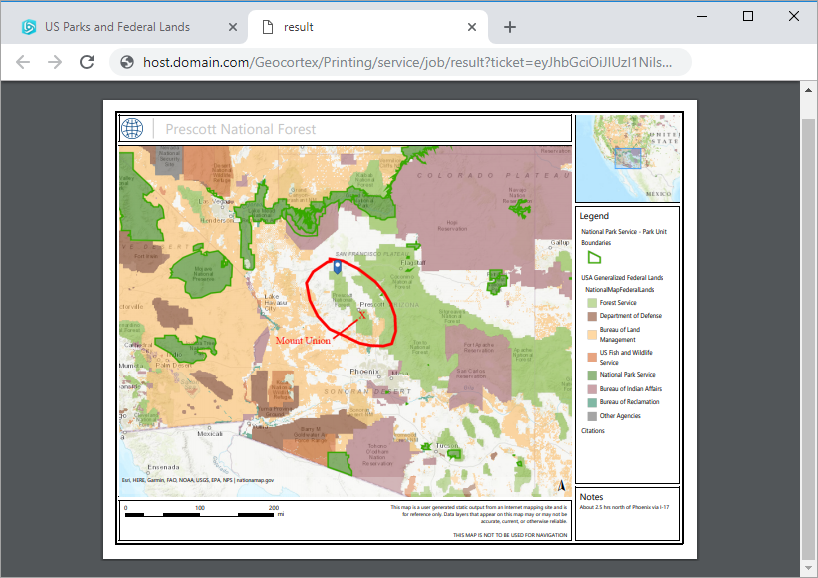
Task: Click the overview inset map thumbnail
Action: [x=627, y=157]
